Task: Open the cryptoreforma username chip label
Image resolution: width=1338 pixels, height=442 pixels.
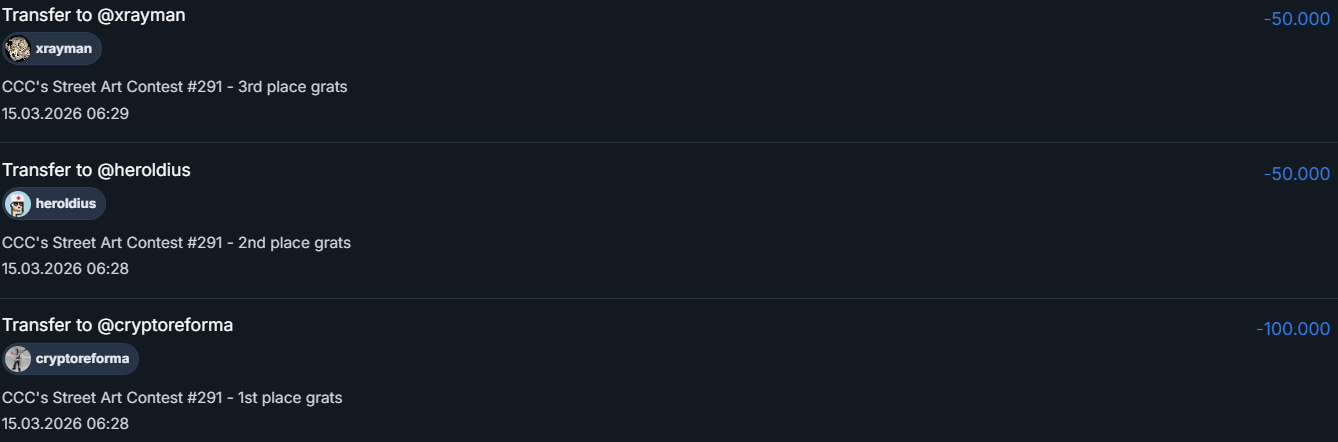Action: tap(82, 359)
